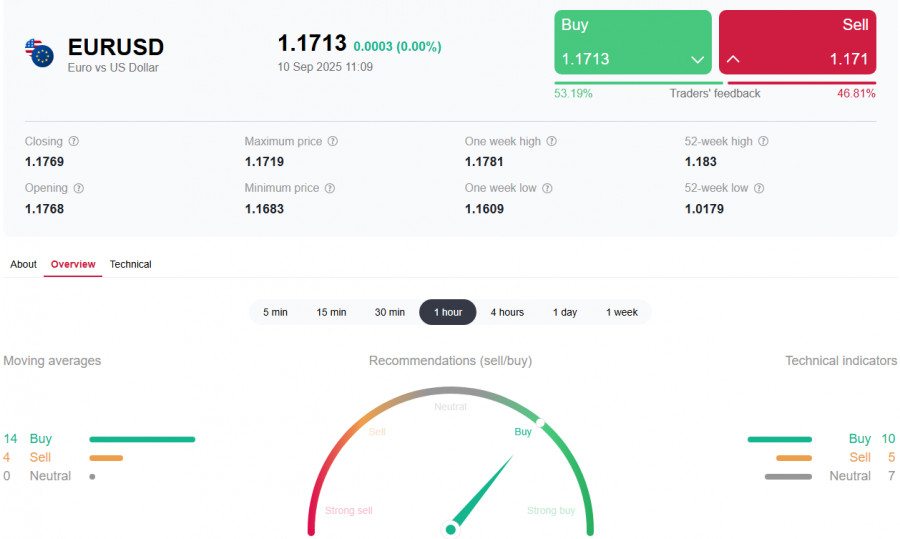Click the Traders' feedback label
Screen dimensions: 900x539
click(x=715, y=94)
